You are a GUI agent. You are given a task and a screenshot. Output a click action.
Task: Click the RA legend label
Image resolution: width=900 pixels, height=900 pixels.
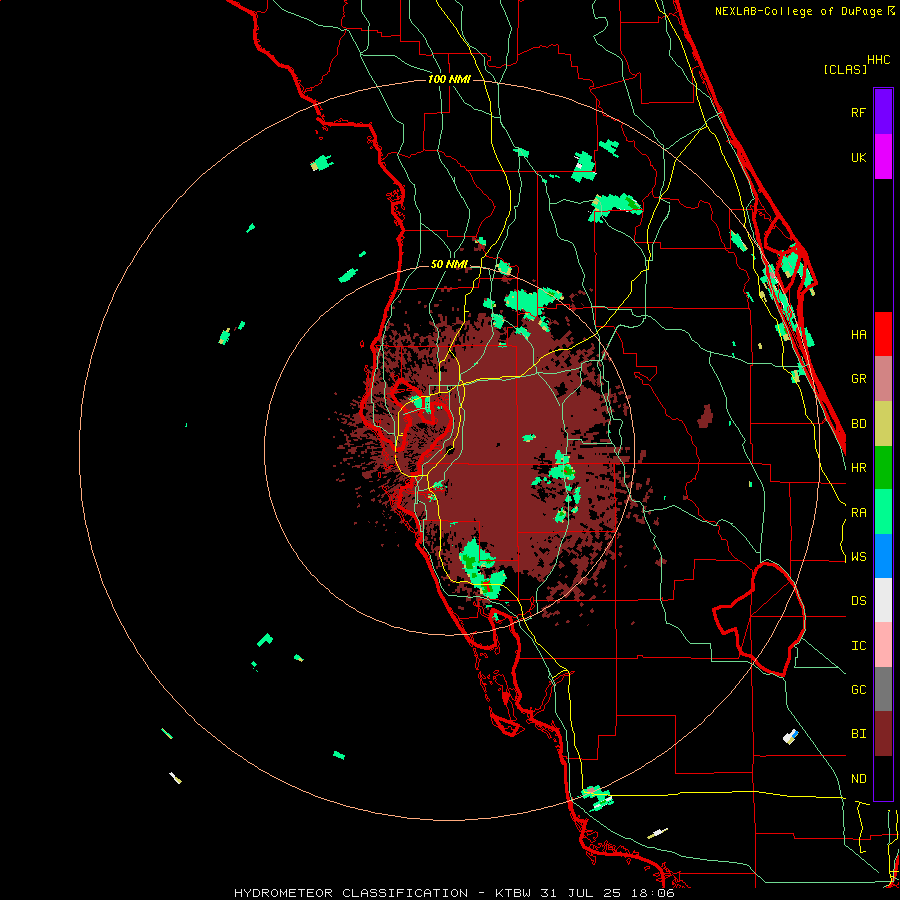859,513
